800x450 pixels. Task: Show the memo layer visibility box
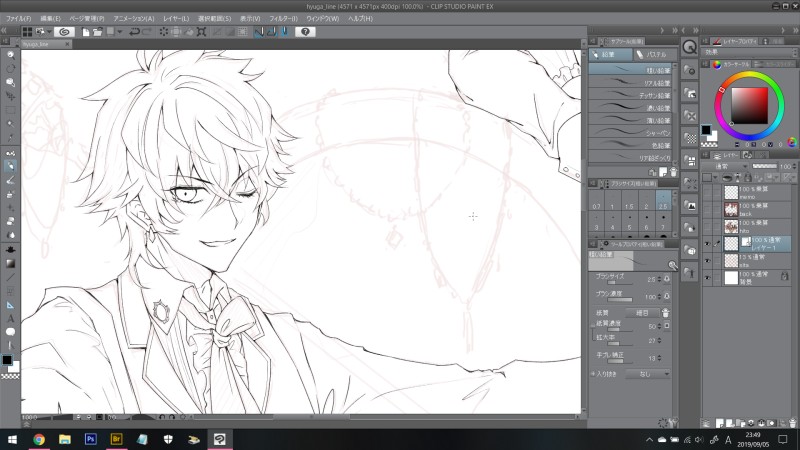coord(707,192)
